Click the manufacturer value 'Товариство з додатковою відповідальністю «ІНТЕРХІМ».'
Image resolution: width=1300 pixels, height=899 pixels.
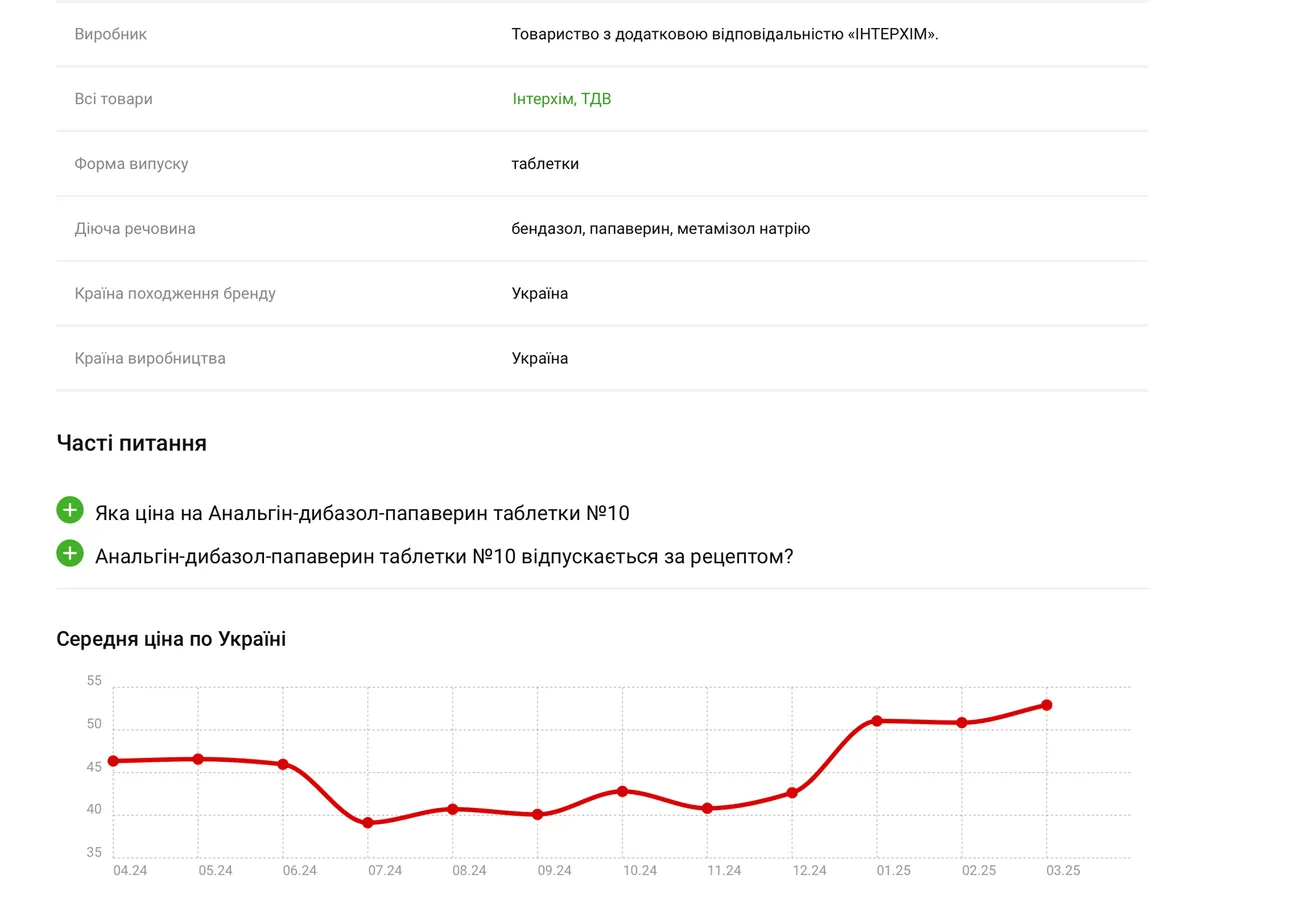[x=725, y=34]
